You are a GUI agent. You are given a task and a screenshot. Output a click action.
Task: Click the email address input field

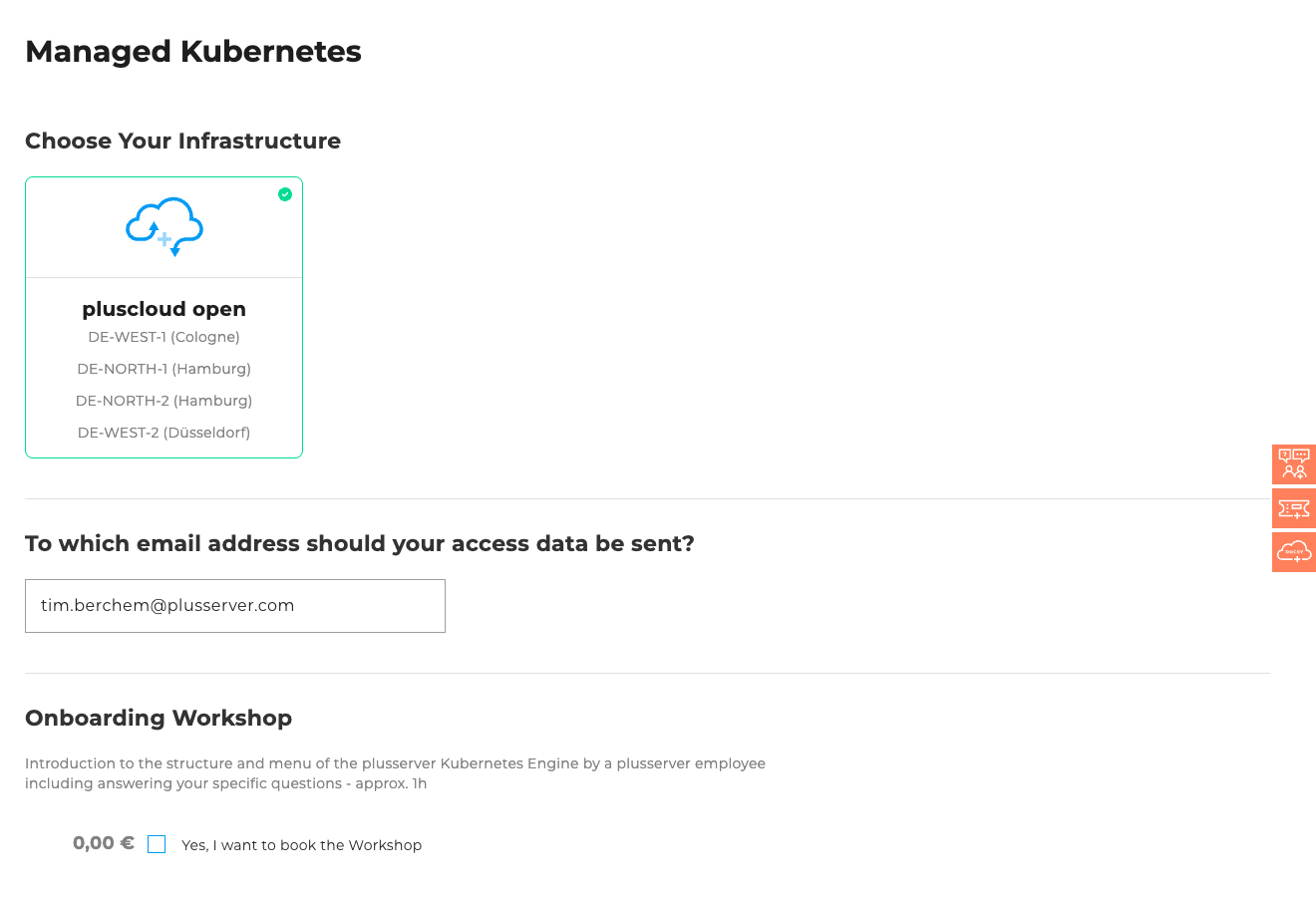click(235, 605)
